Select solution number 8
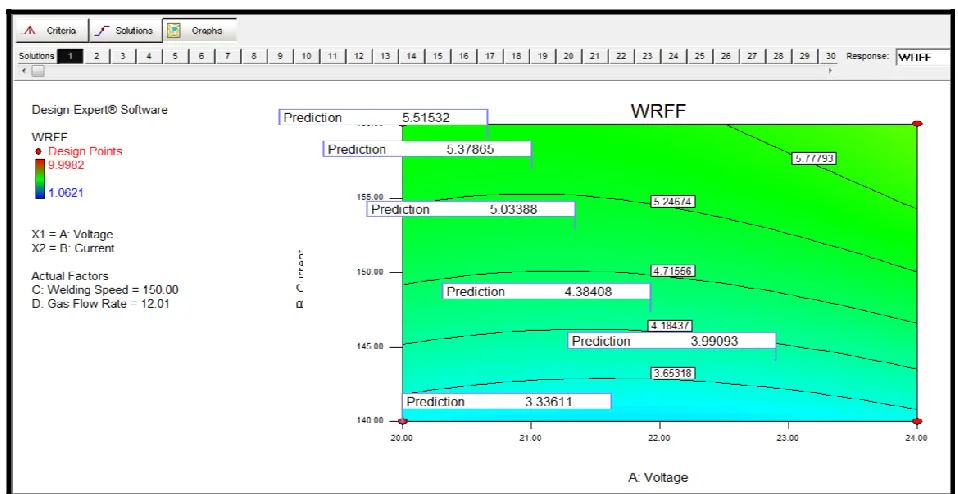Viewport: 958px width, 494px height. (254, 56)
